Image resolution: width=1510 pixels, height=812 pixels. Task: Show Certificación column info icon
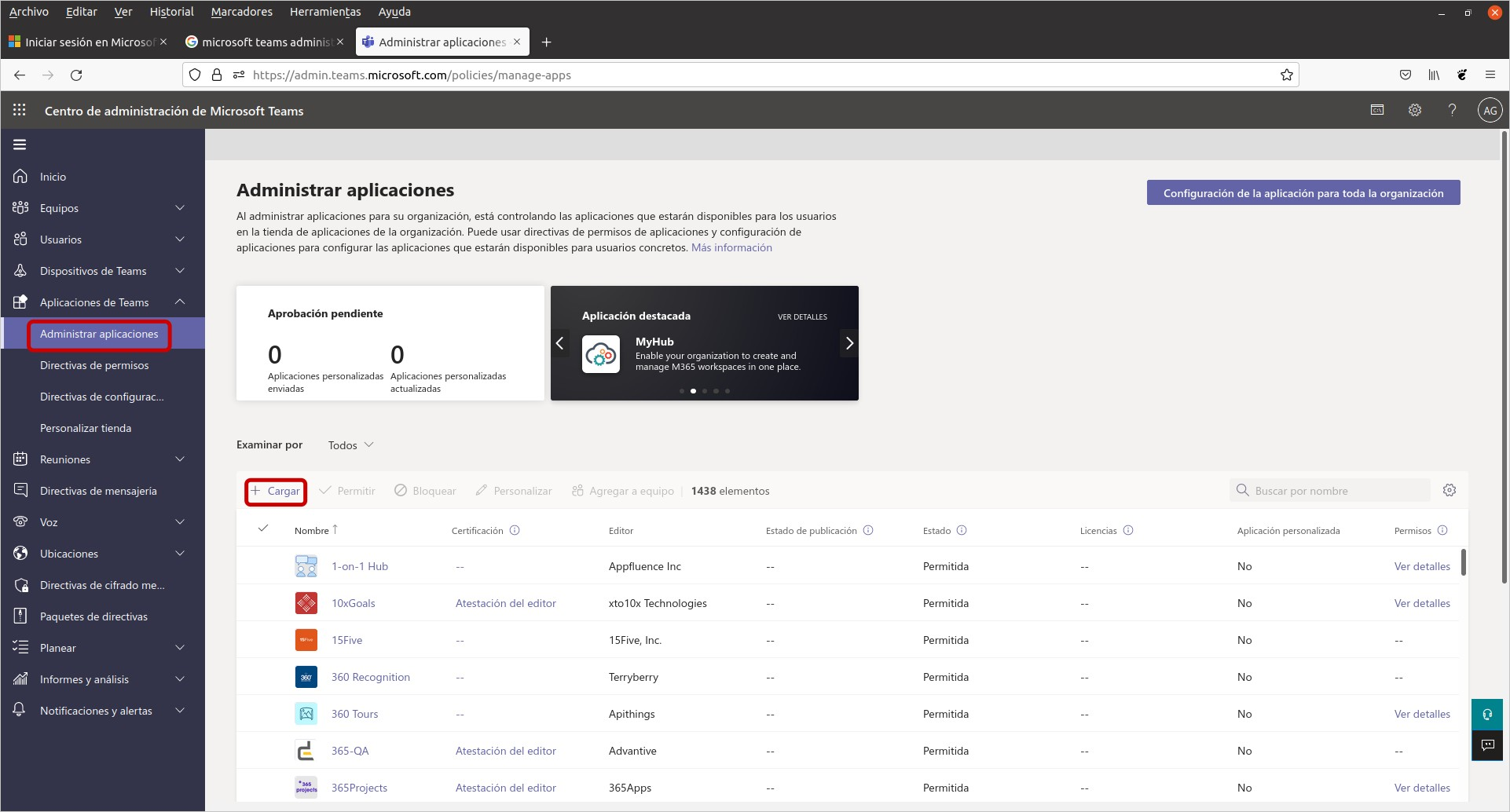pyautogui.click(x=515, y=530)
